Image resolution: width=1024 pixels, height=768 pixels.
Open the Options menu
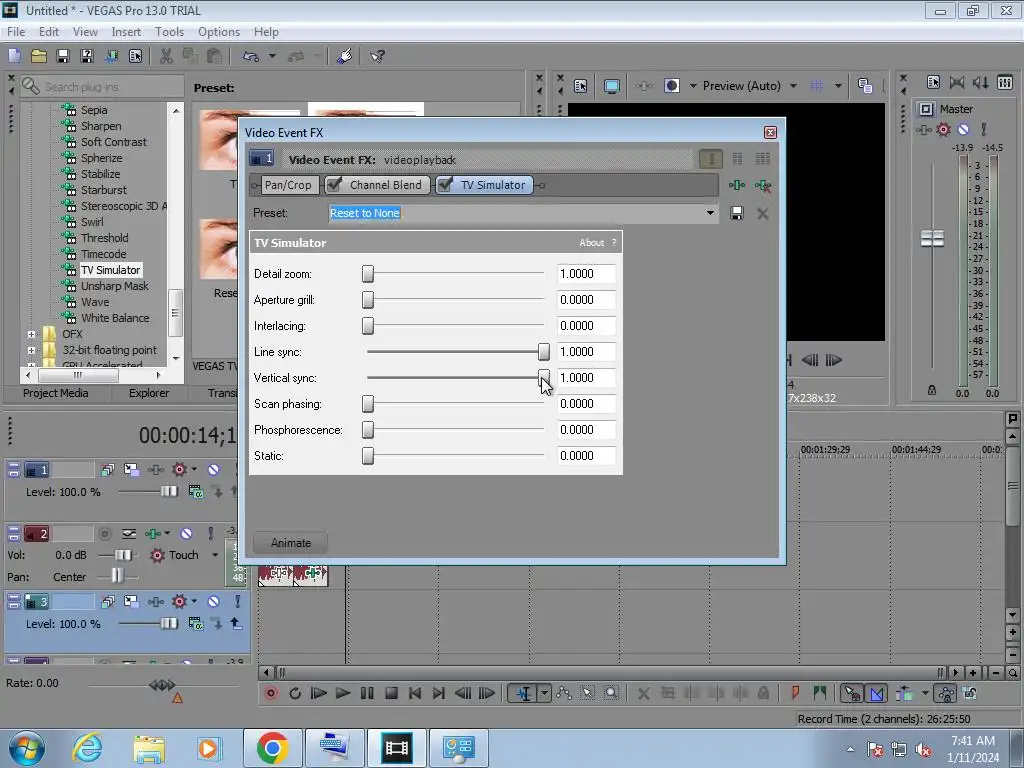(x=219, y=32)
